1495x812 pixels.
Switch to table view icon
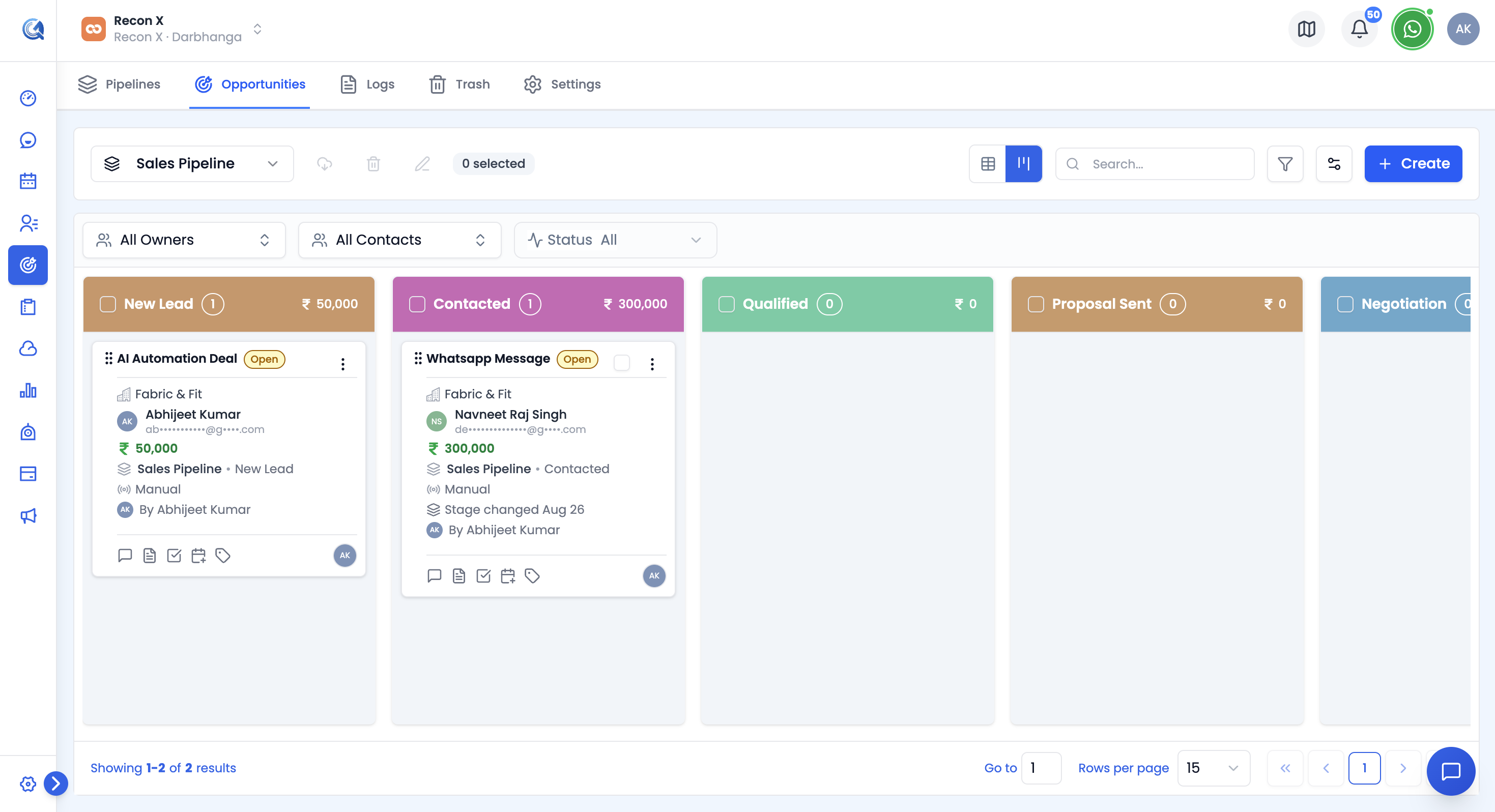point(988,164)
